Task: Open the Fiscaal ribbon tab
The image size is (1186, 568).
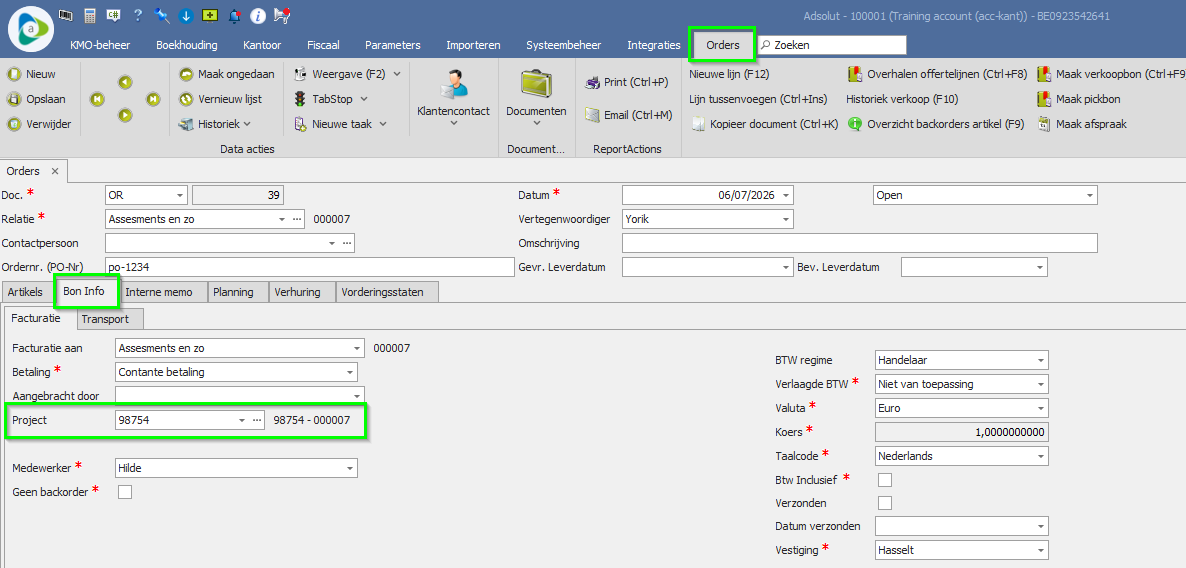Action: click(x=321, y=45)
